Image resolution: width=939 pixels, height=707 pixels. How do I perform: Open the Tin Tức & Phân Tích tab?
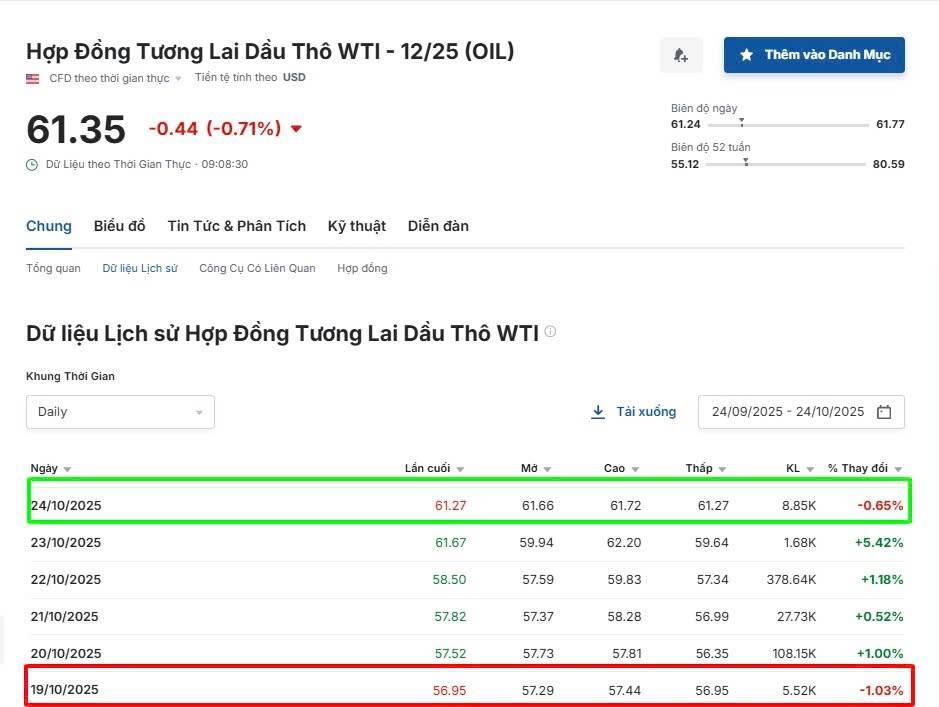coord(237,226)
